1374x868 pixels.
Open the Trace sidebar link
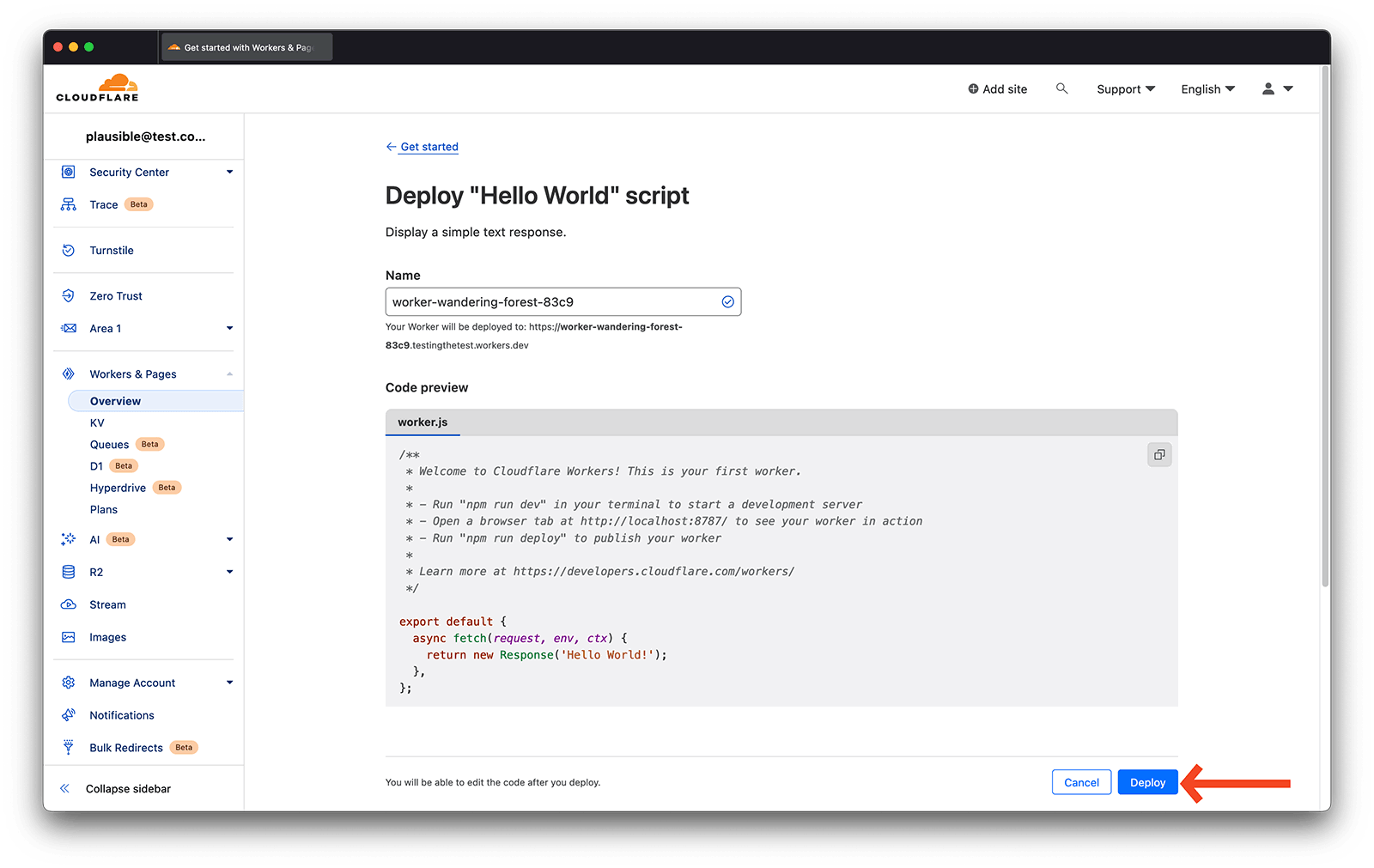pyautogui.click(x=104, y=204)
